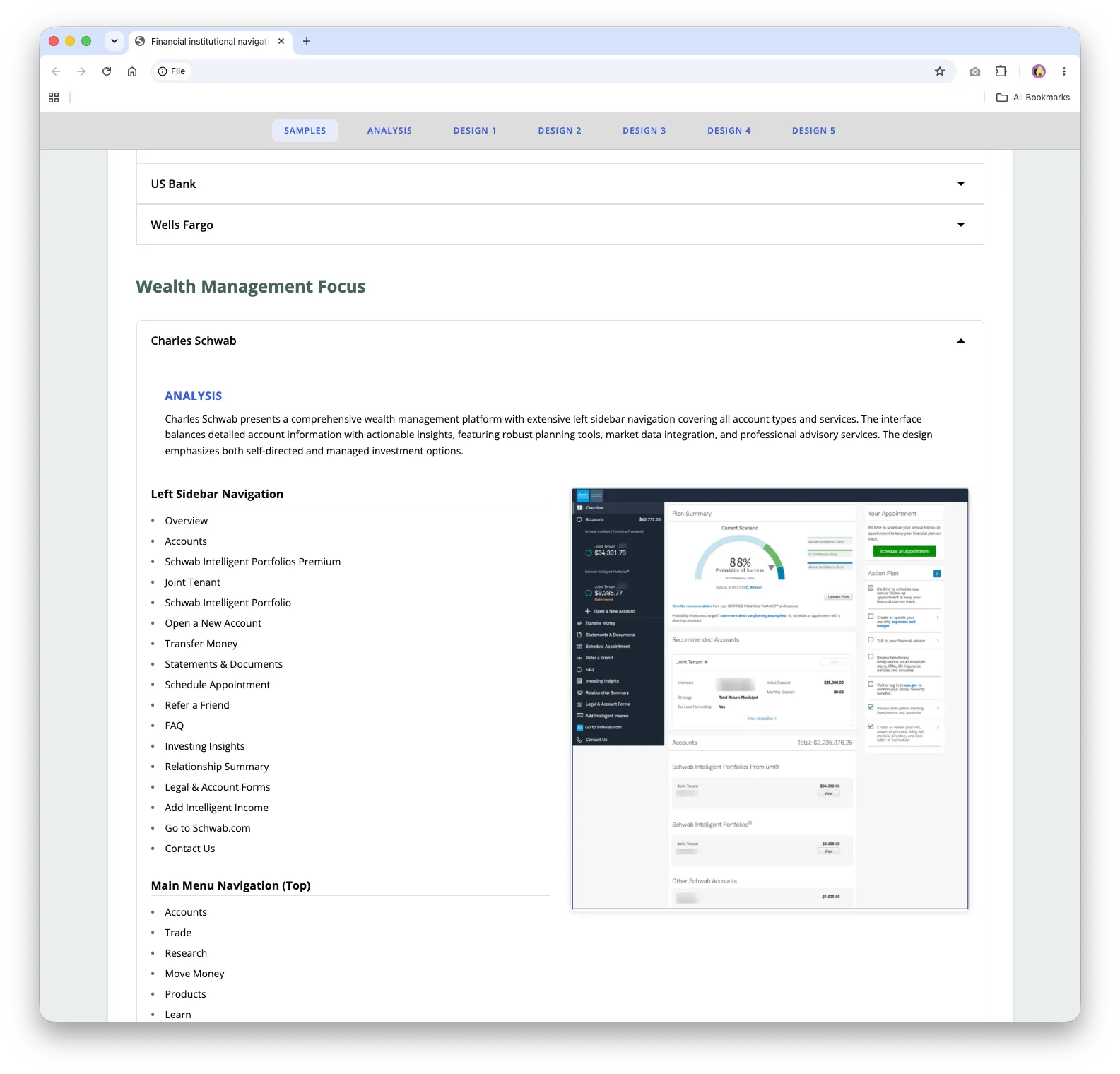Click the Go to Schwab.com item

(x=208, y=828)
